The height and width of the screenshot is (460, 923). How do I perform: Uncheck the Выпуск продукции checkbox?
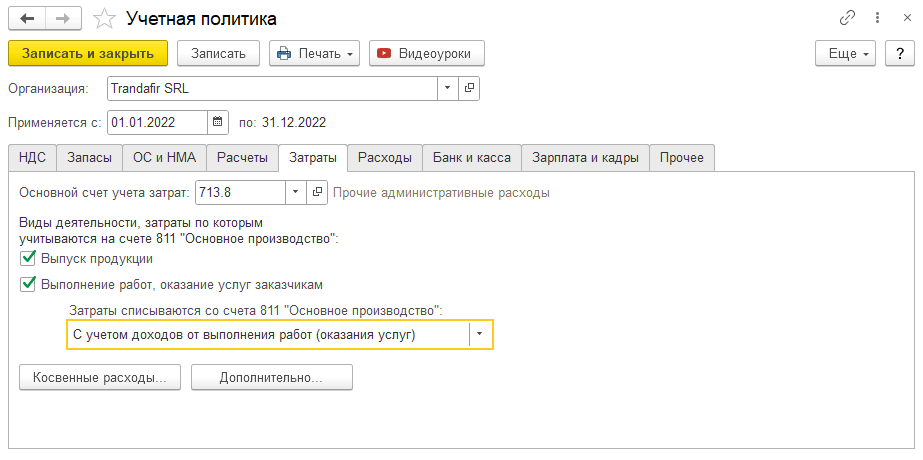(x=28, y=259)
